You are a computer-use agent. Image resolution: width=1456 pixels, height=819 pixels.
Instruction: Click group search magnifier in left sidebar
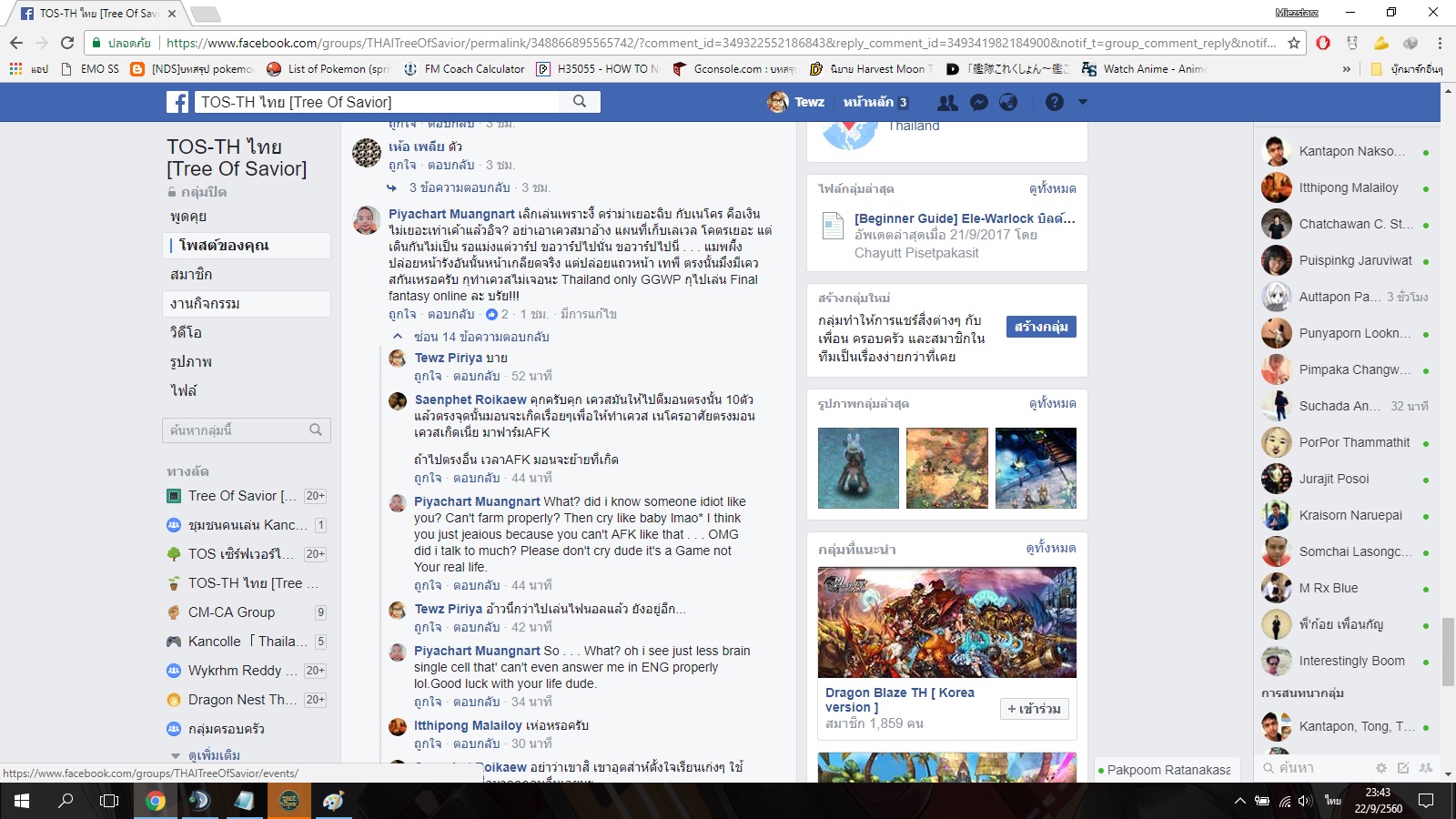point(316,430)
